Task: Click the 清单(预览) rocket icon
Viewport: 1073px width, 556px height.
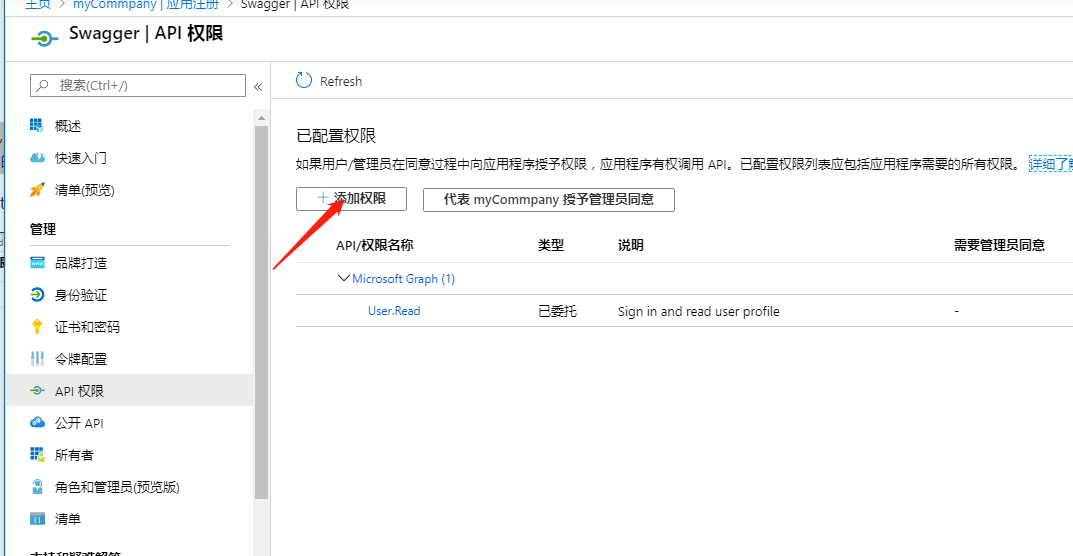Action: click(37, 190)
